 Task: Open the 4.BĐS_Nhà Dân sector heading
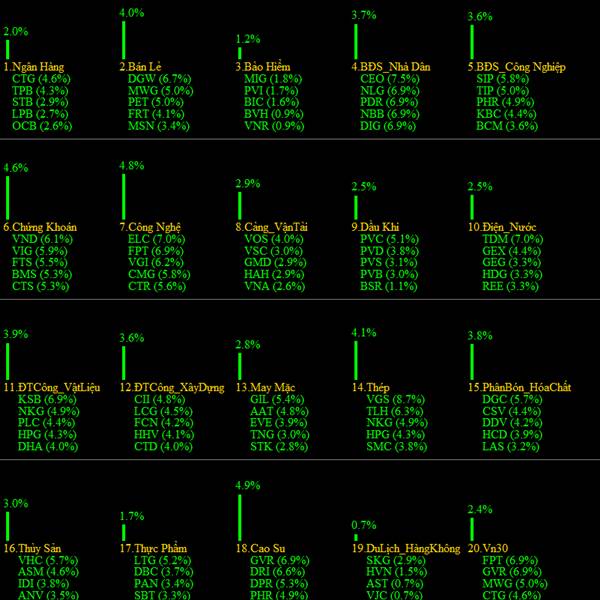pyautogui.click(x=391, y=67)
